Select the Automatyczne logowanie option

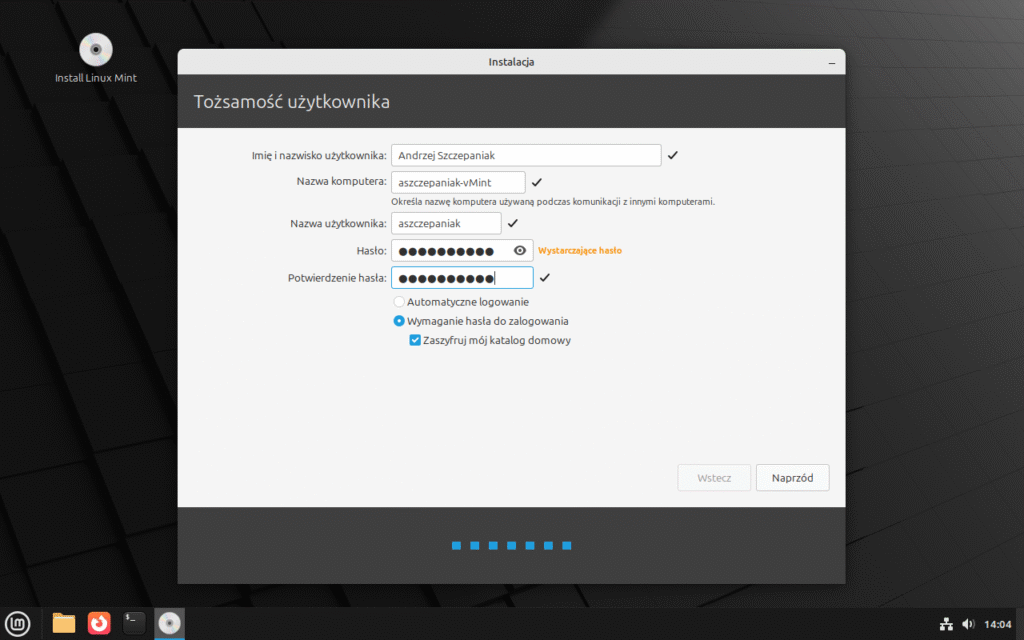(399, 302)
